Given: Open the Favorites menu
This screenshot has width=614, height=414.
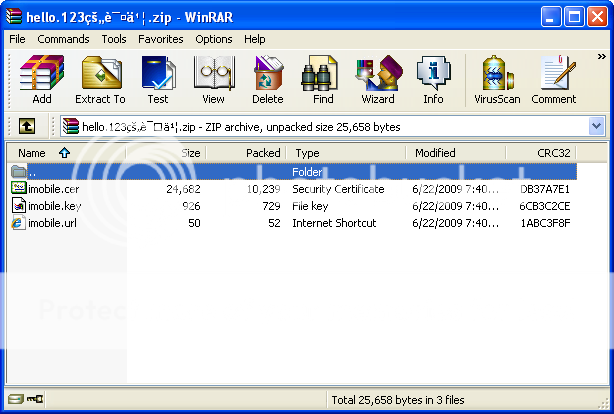Looking at the screenshot, I should point(161,39).
